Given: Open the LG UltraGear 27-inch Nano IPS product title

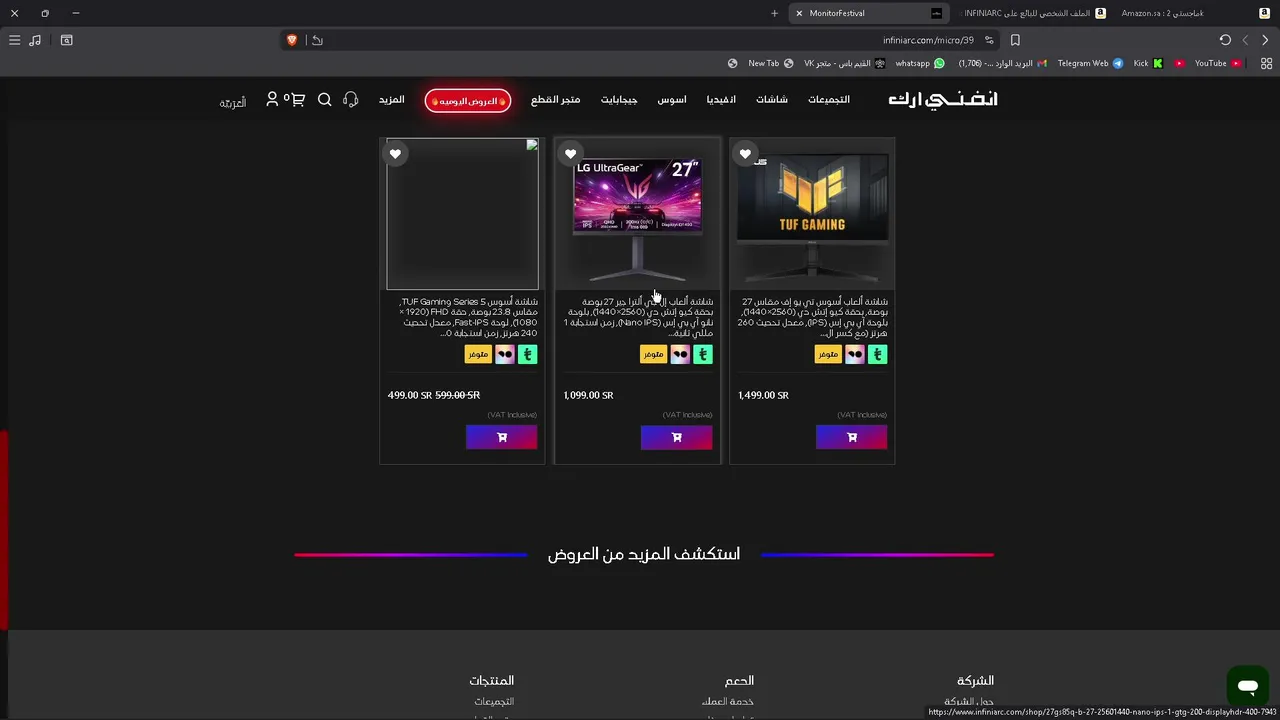Looking at the screenshot, I should pos(638,317).
